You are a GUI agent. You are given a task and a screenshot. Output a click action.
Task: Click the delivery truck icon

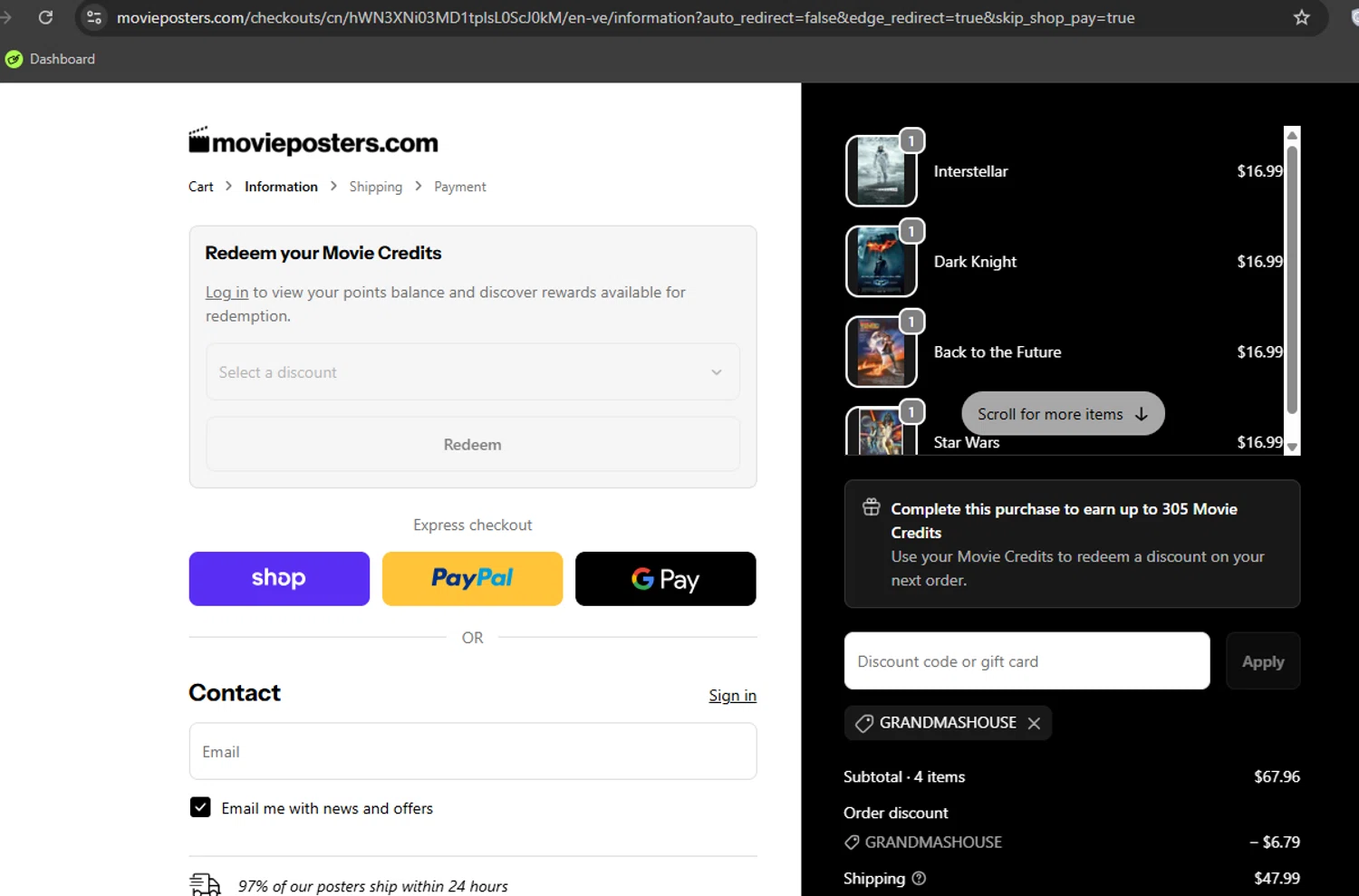[x=205, y=885]
